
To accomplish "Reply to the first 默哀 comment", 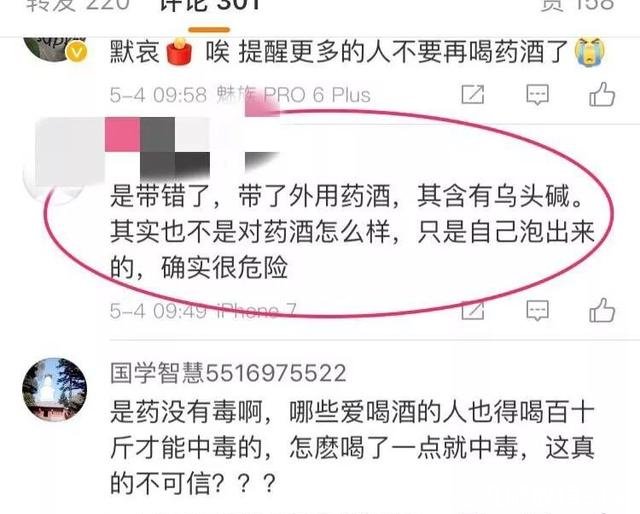I will click(537, 95).
